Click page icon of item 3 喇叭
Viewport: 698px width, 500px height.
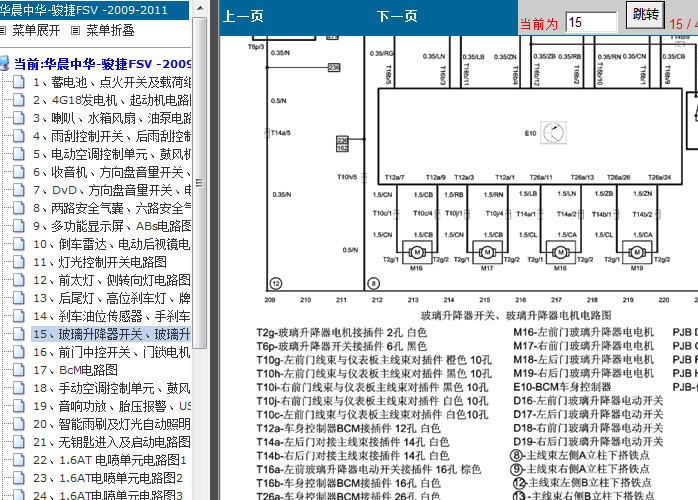(19, 118)
